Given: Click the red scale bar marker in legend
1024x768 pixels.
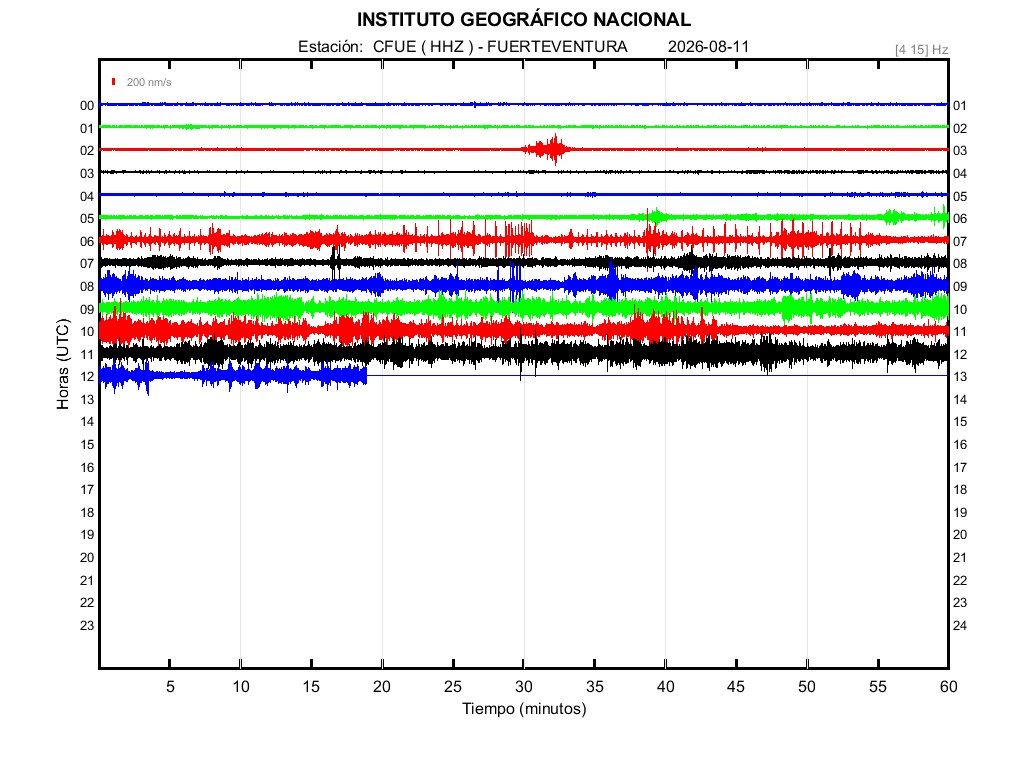Looking at the screenshot, I should pos(114,82).
